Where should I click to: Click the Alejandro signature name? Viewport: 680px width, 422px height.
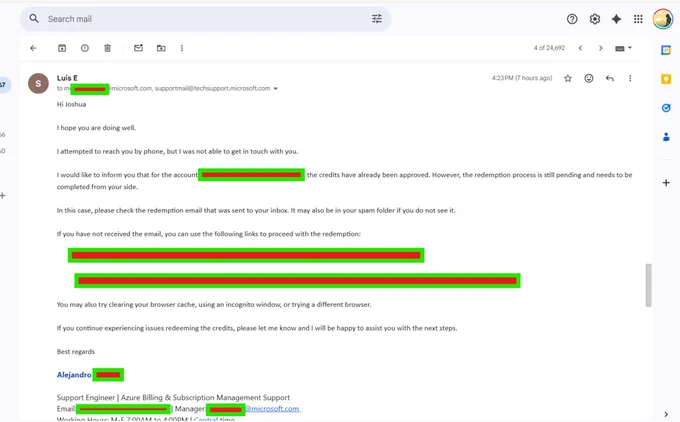[74, 375]
